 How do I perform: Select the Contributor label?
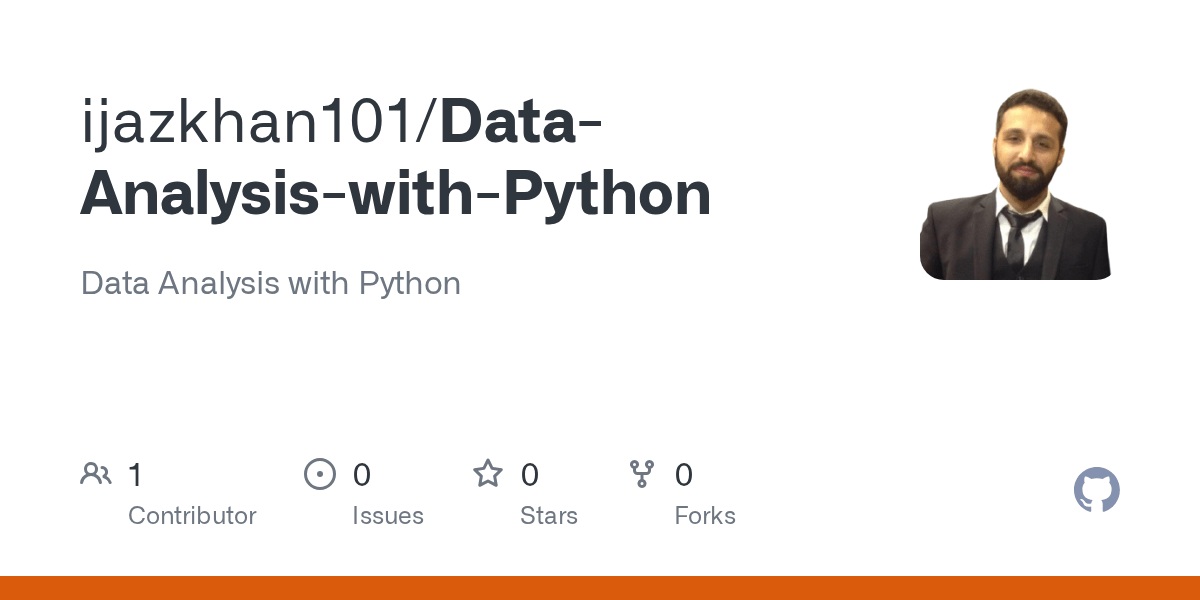tap(192, 516)
